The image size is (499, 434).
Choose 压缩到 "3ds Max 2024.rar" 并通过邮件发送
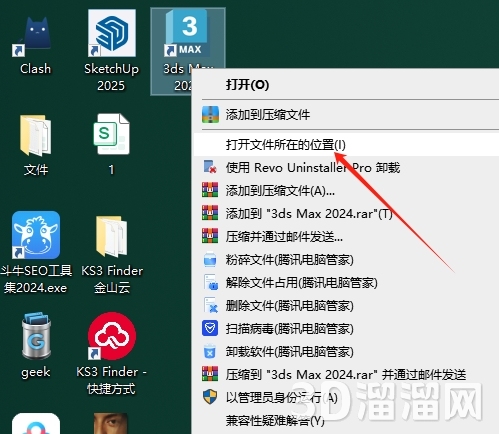[x=346, y=375]
